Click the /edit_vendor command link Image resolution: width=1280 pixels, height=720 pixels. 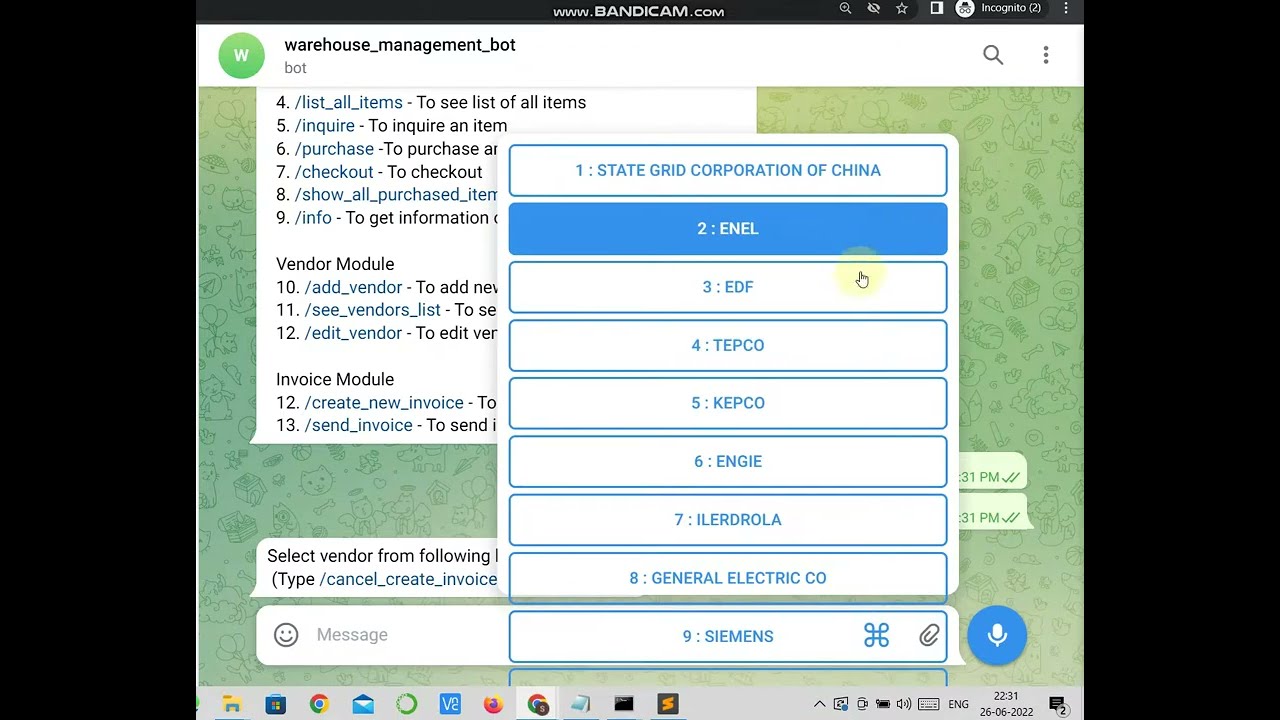(353, 333)
